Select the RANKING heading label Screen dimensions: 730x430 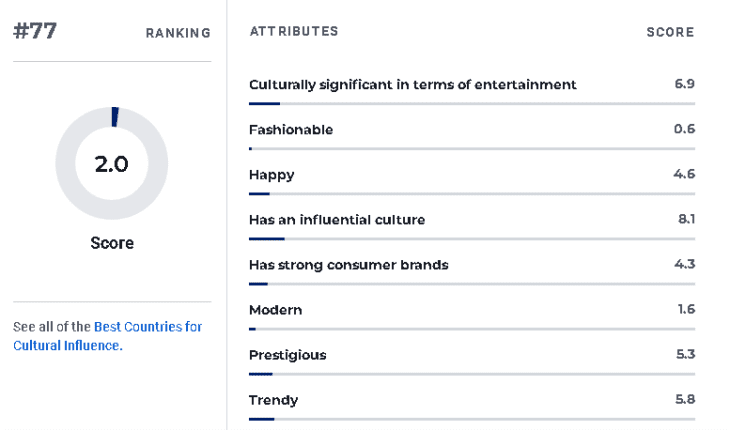pyautogui.click(x=178, y=33)
